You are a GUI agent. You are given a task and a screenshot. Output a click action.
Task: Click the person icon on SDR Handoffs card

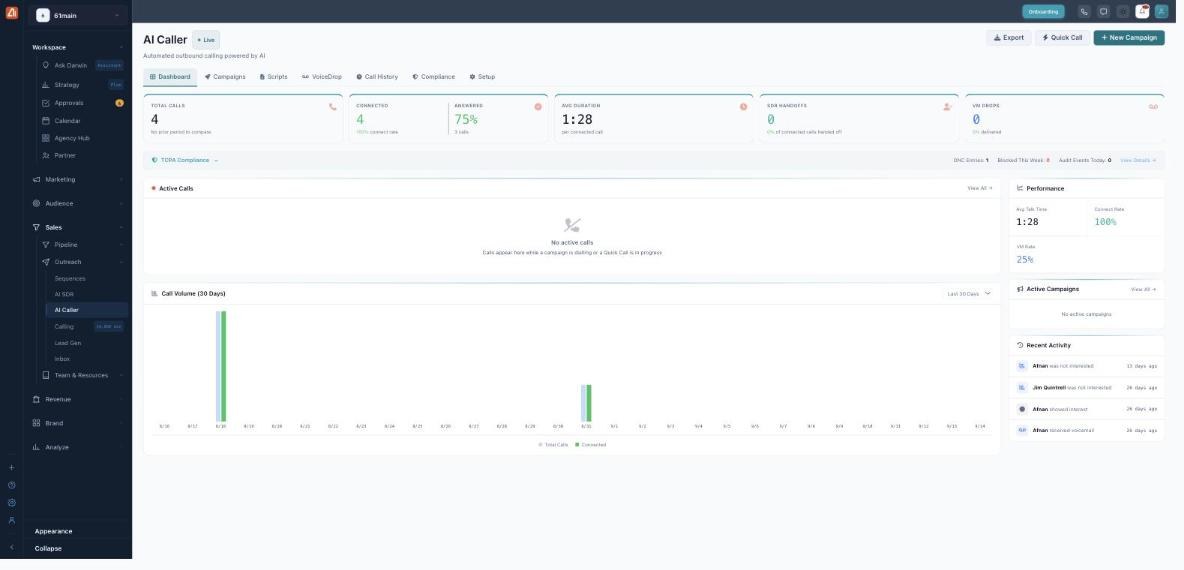click(x=947, y=106)
